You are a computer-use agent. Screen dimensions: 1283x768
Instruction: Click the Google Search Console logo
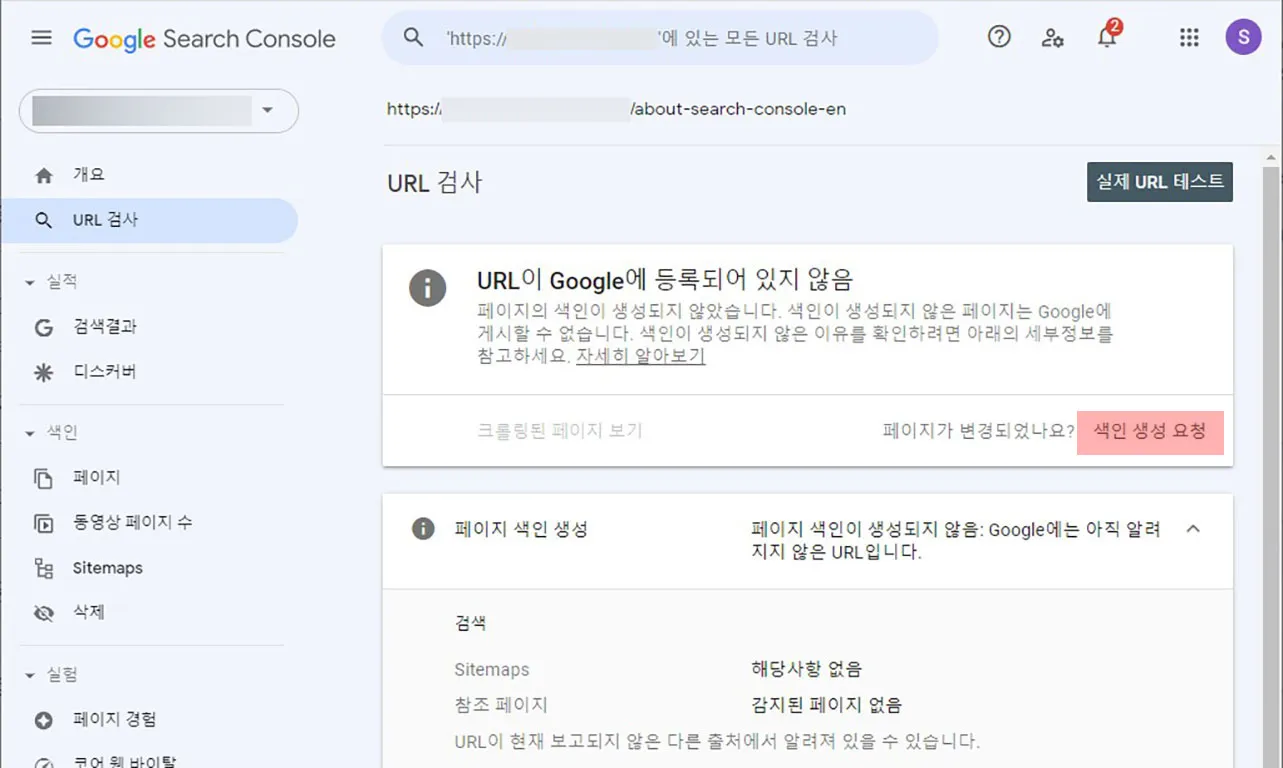click(204, 39)
